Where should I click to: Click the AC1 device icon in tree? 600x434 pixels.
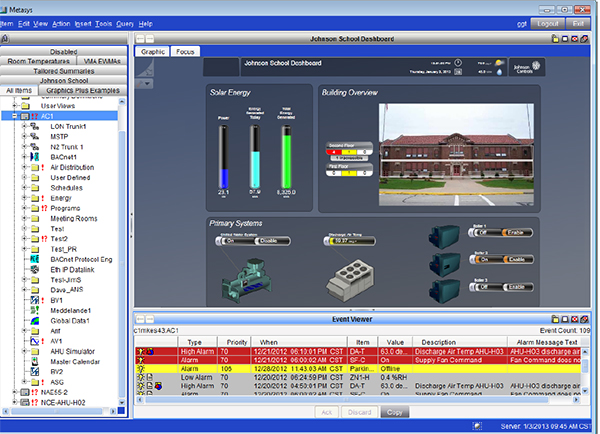[23, 115]
